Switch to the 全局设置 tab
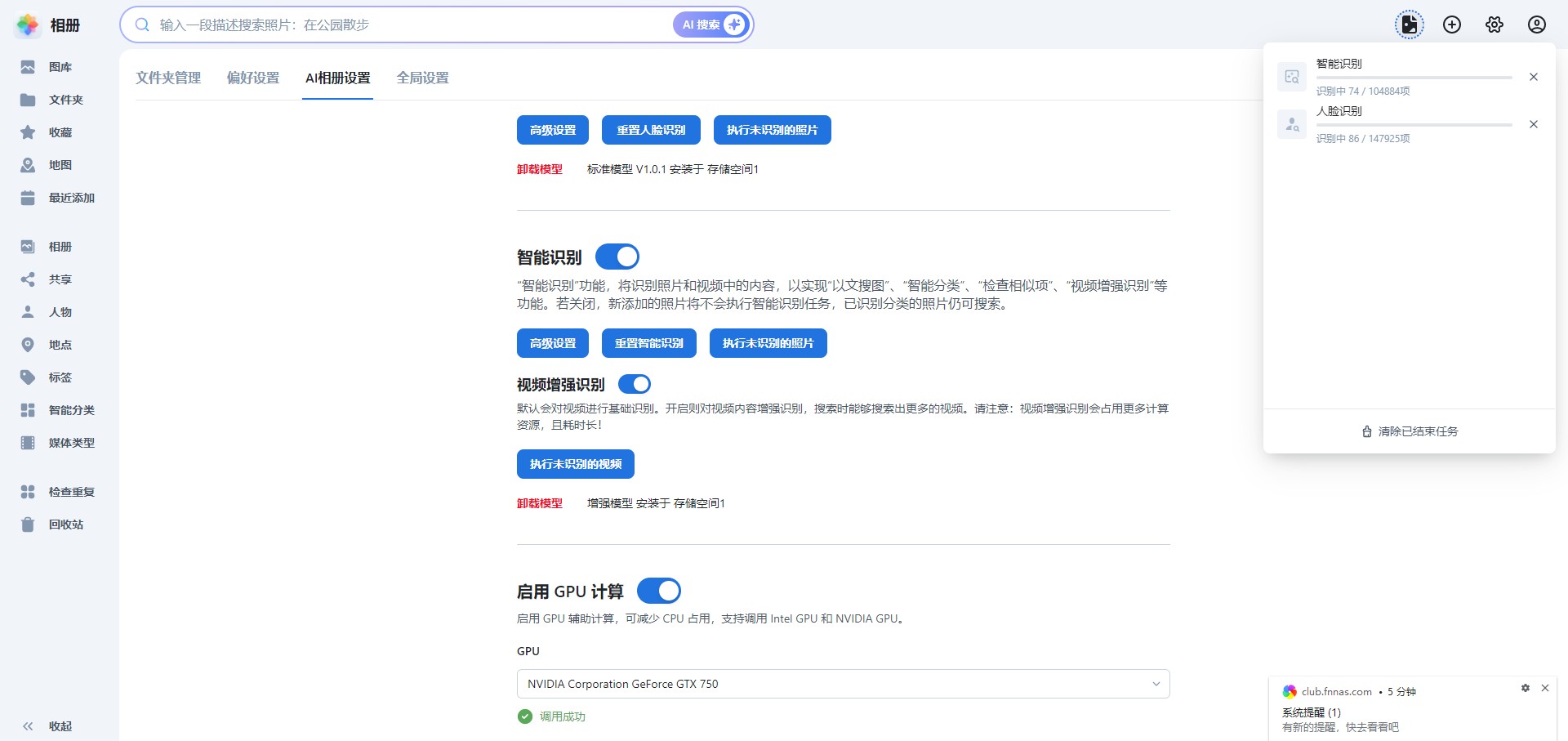The image size is (1568, 741). click(x=422, y=78)
